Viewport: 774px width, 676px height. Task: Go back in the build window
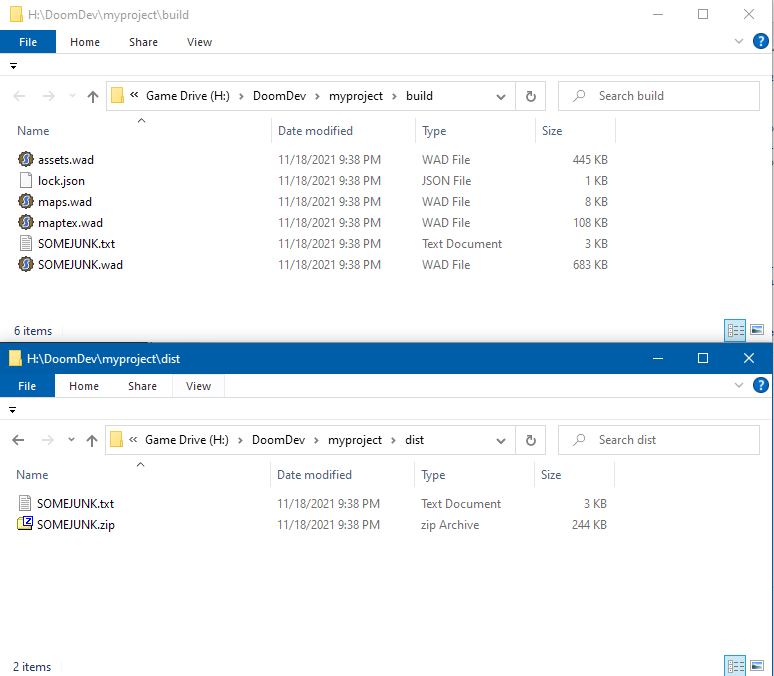click(19, 96)
